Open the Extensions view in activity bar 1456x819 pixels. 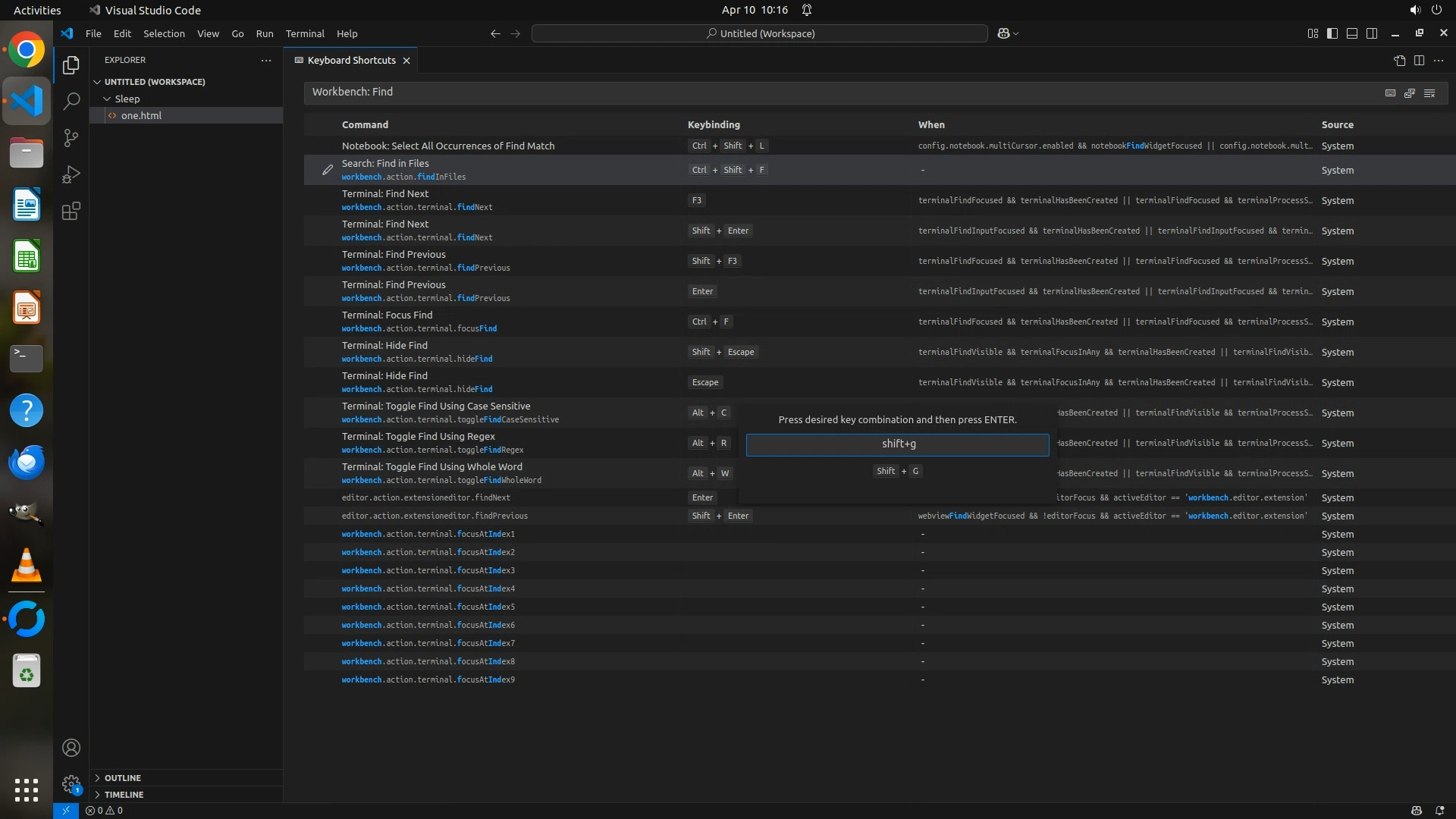tap(71, 212)
